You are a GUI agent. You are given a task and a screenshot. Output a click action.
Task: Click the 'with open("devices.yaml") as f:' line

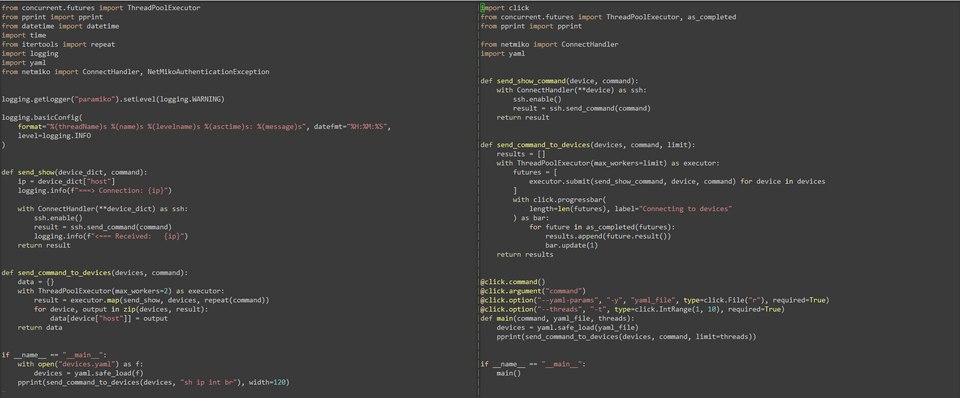click(80, 364)
